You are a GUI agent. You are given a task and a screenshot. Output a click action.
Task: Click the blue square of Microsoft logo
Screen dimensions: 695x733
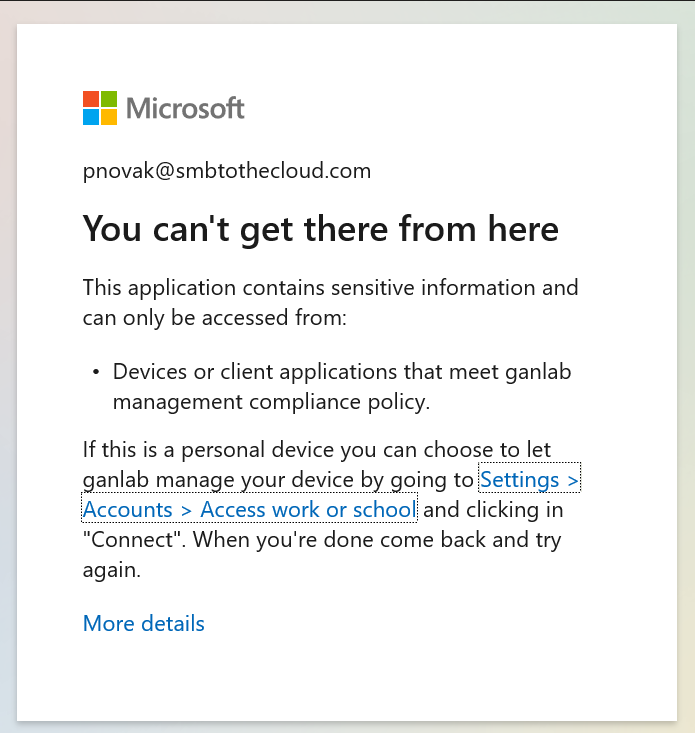pos(91,117)
